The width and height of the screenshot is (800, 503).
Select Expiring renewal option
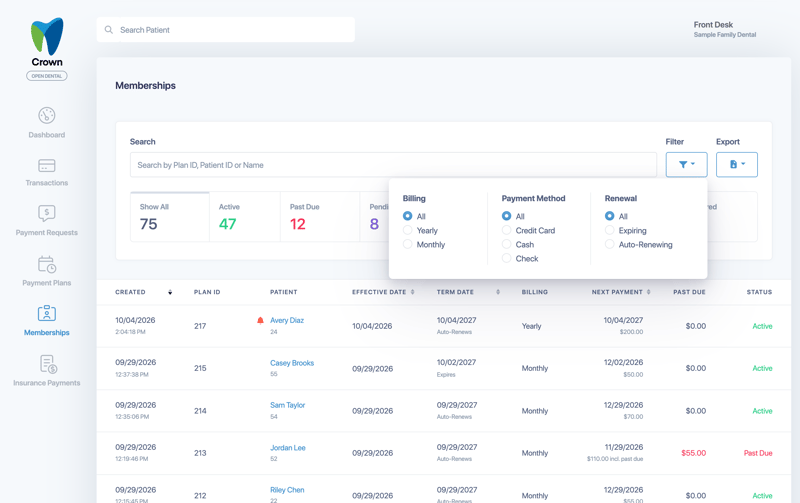[609, 230]
